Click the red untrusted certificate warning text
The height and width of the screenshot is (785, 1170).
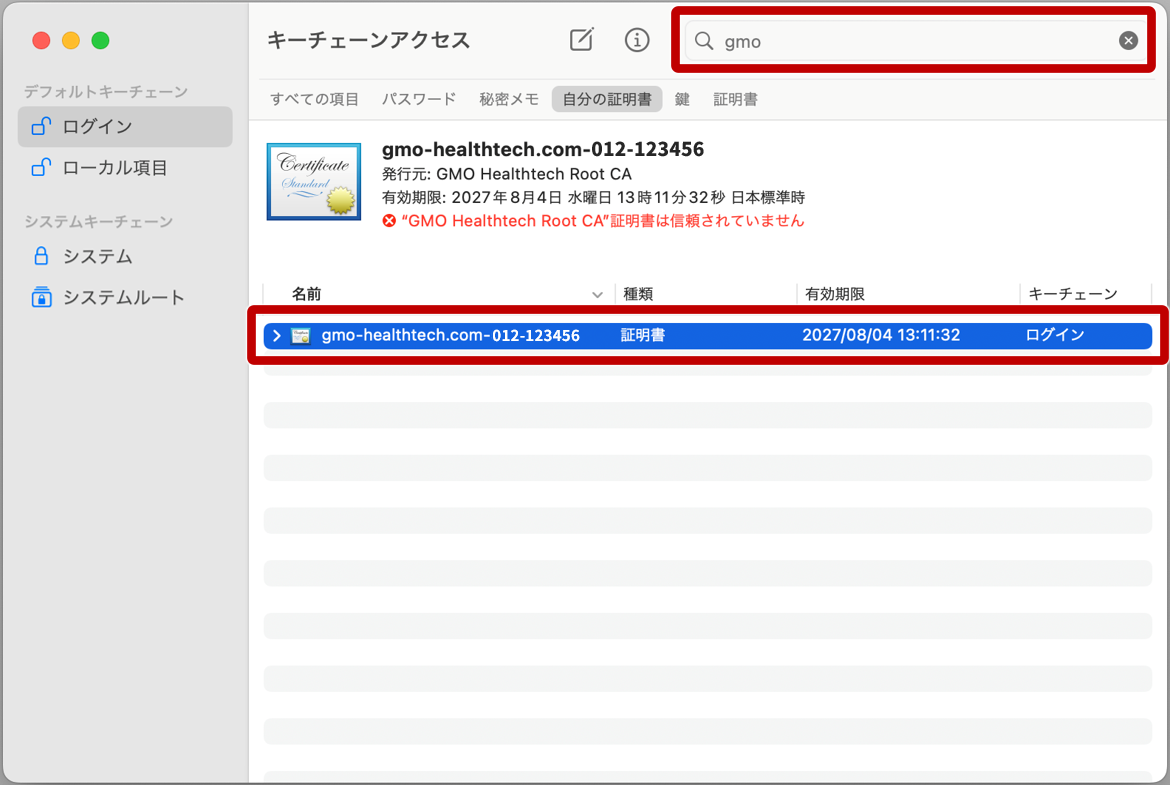(602, 221)
